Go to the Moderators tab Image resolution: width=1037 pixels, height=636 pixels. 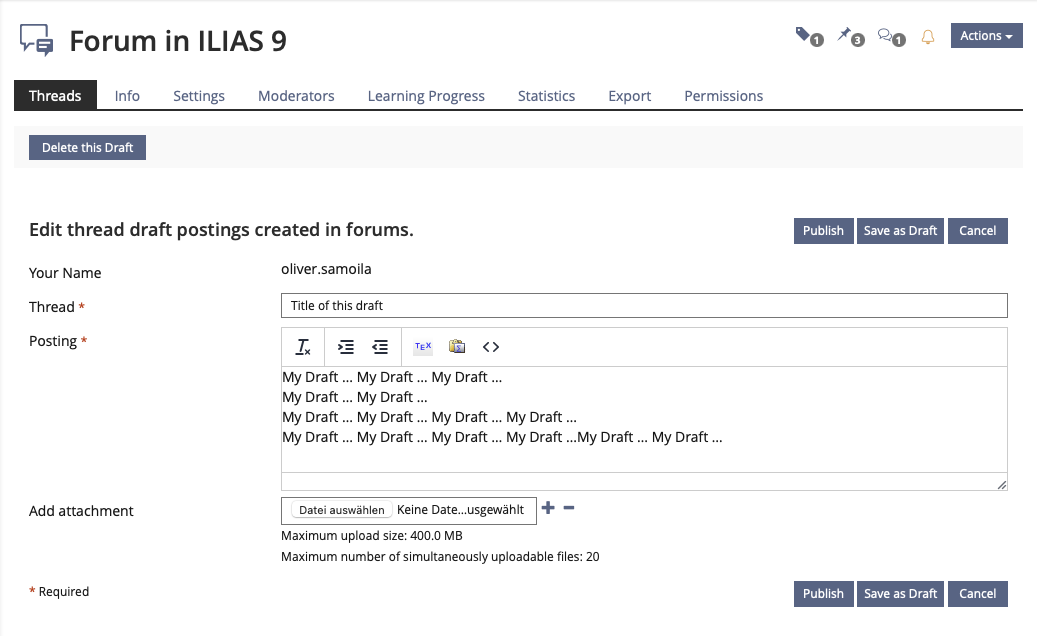point(296,96)
